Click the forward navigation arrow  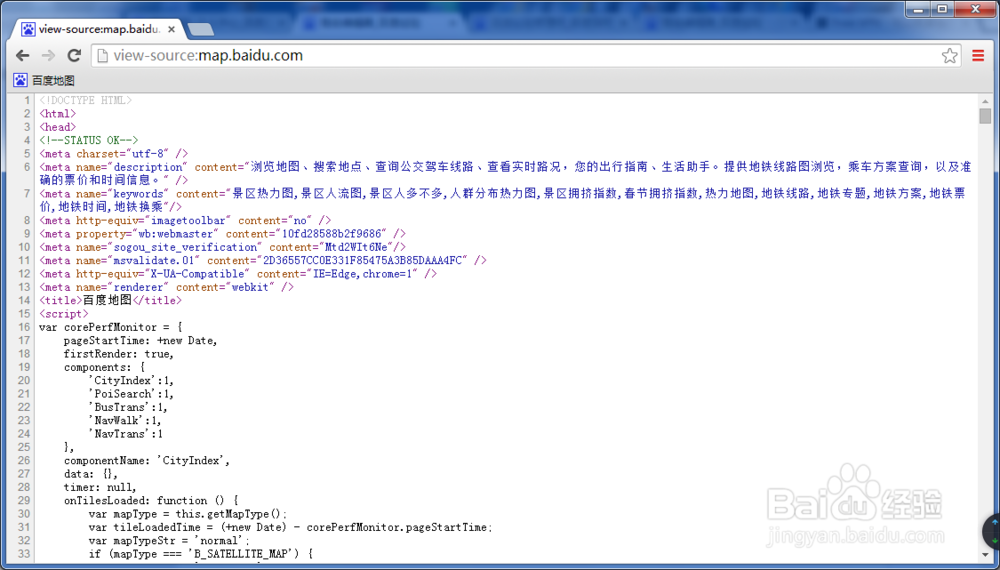(48, 55)
